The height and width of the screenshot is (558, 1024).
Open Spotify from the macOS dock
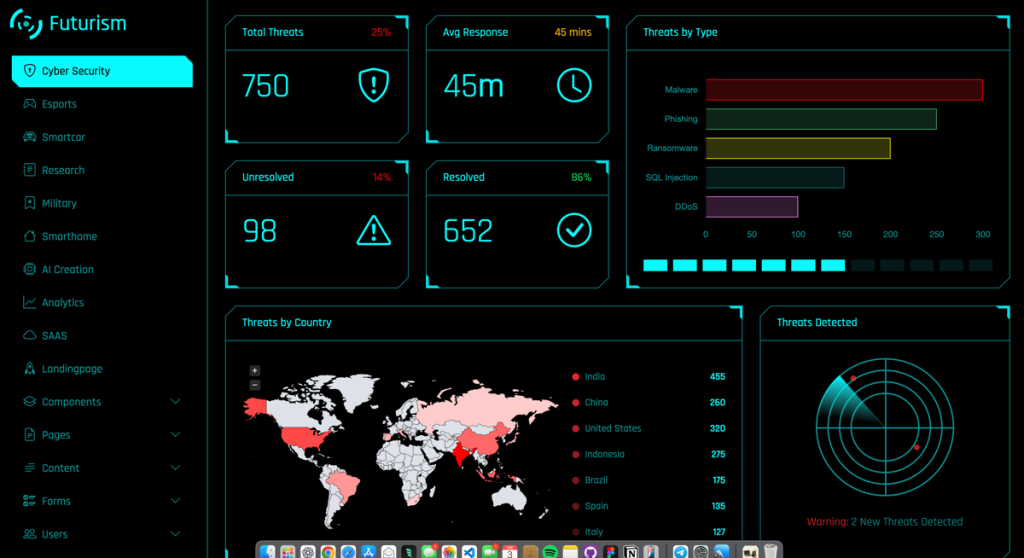549,551
